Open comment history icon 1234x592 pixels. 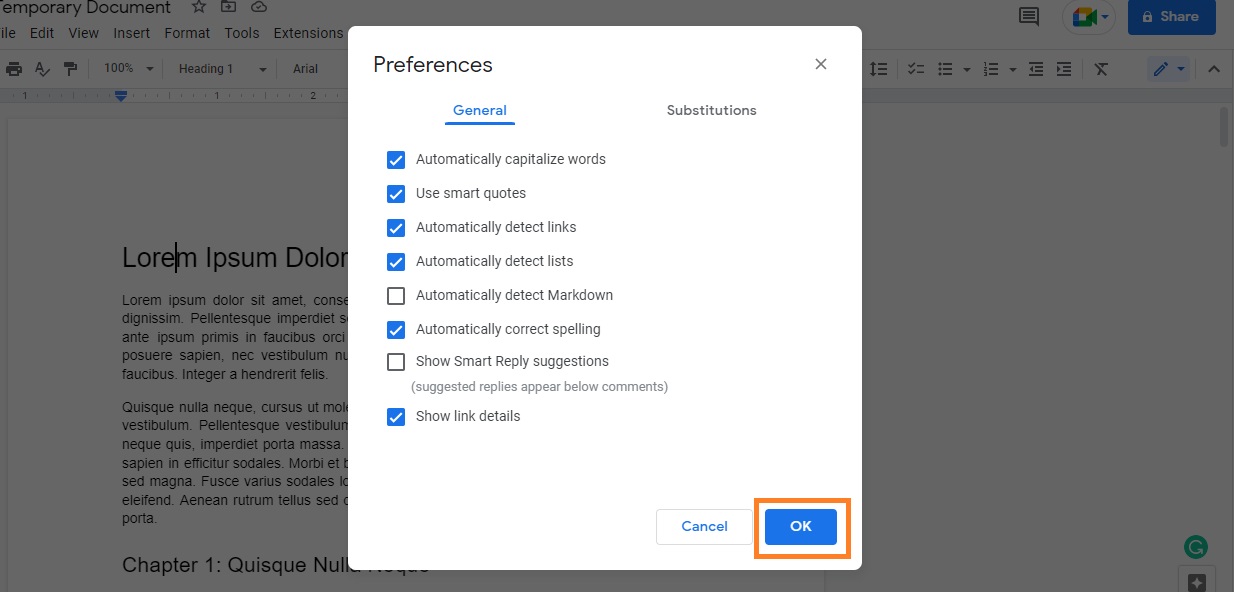tap(1028, 16)
